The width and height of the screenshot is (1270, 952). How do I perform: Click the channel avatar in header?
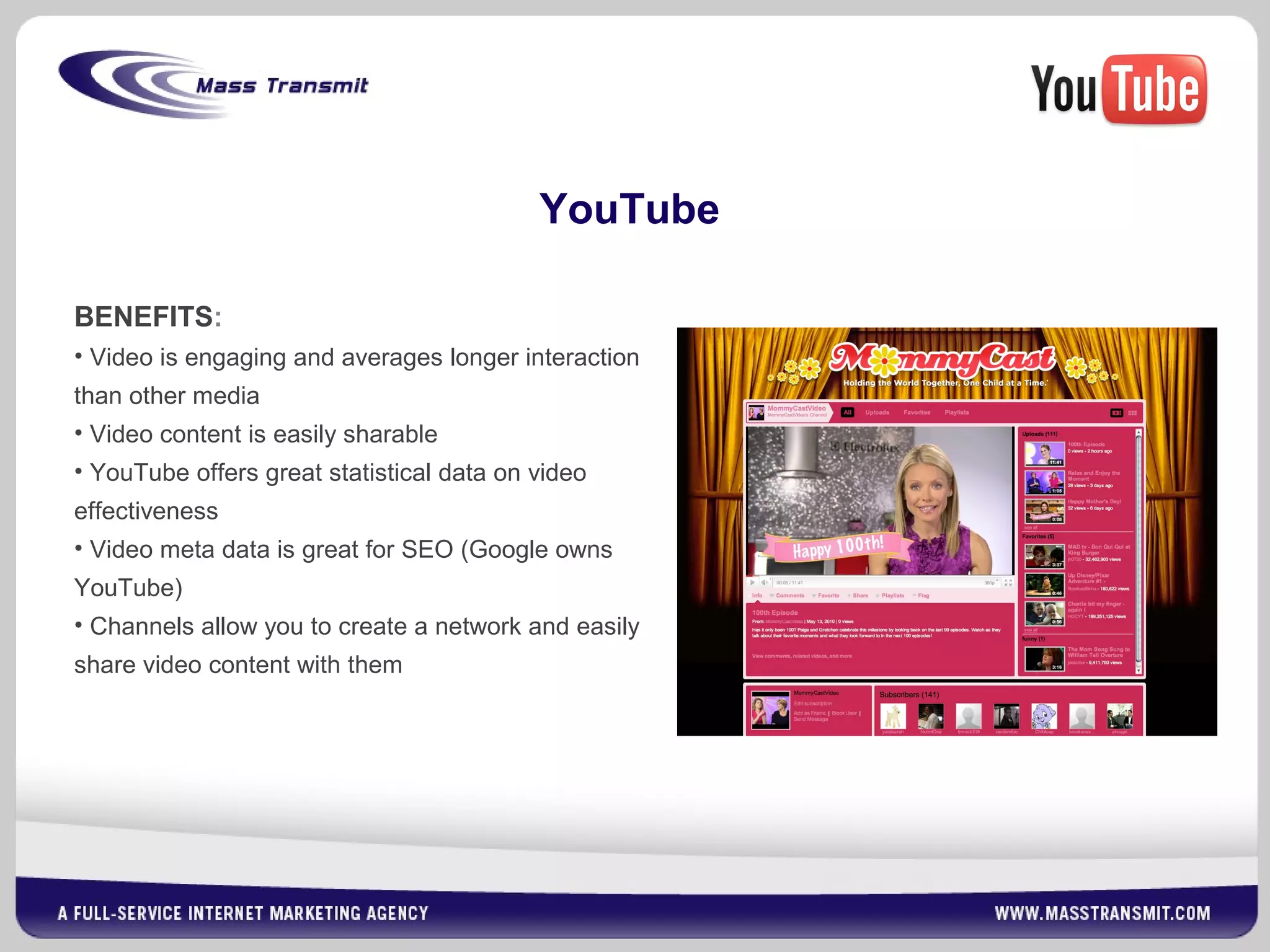coord(756,412)
